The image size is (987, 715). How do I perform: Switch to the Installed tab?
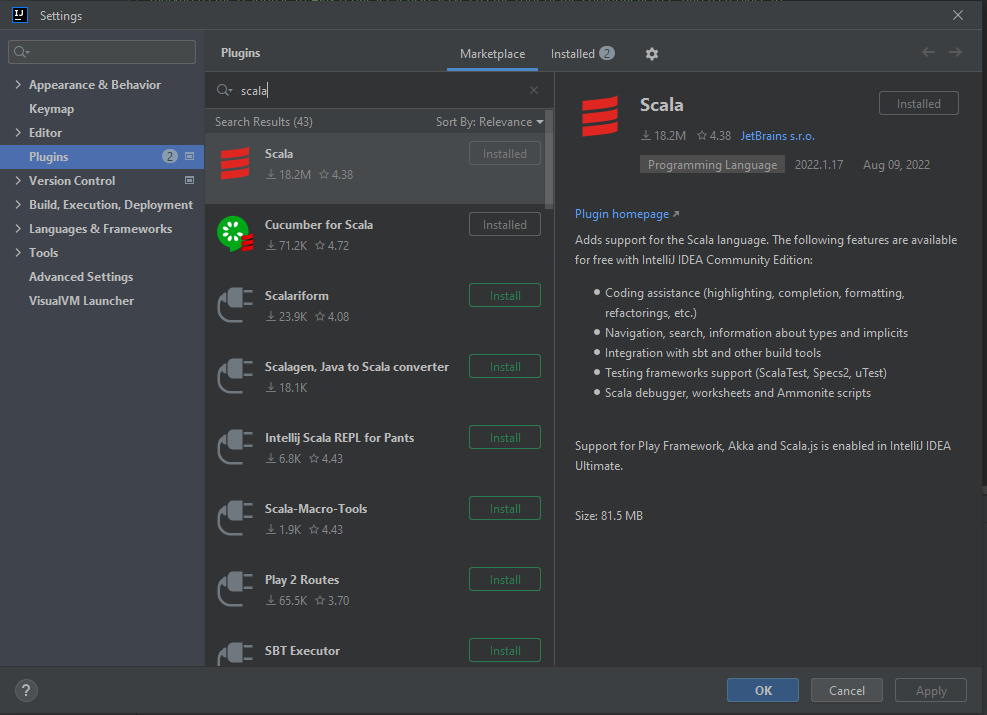(x=582, y=53)
